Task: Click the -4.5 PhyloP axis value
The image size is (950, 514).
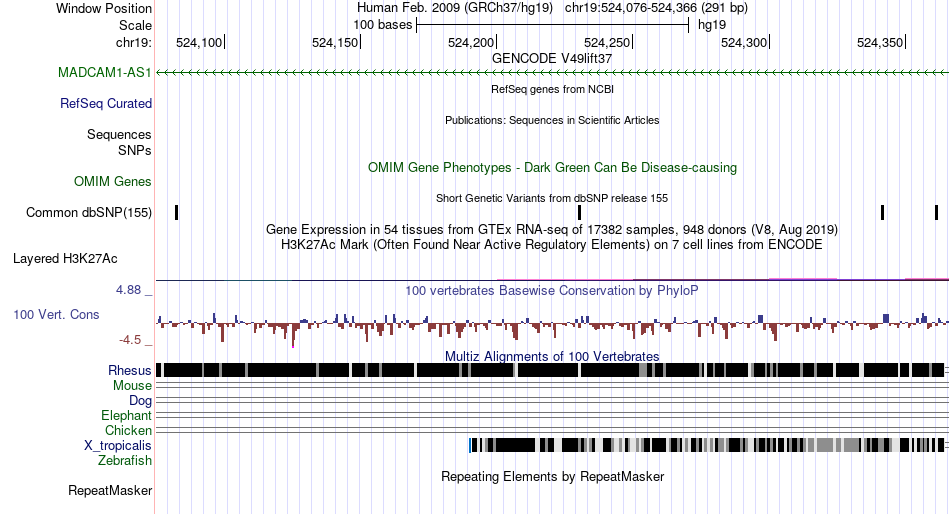Action: point(130,340)
